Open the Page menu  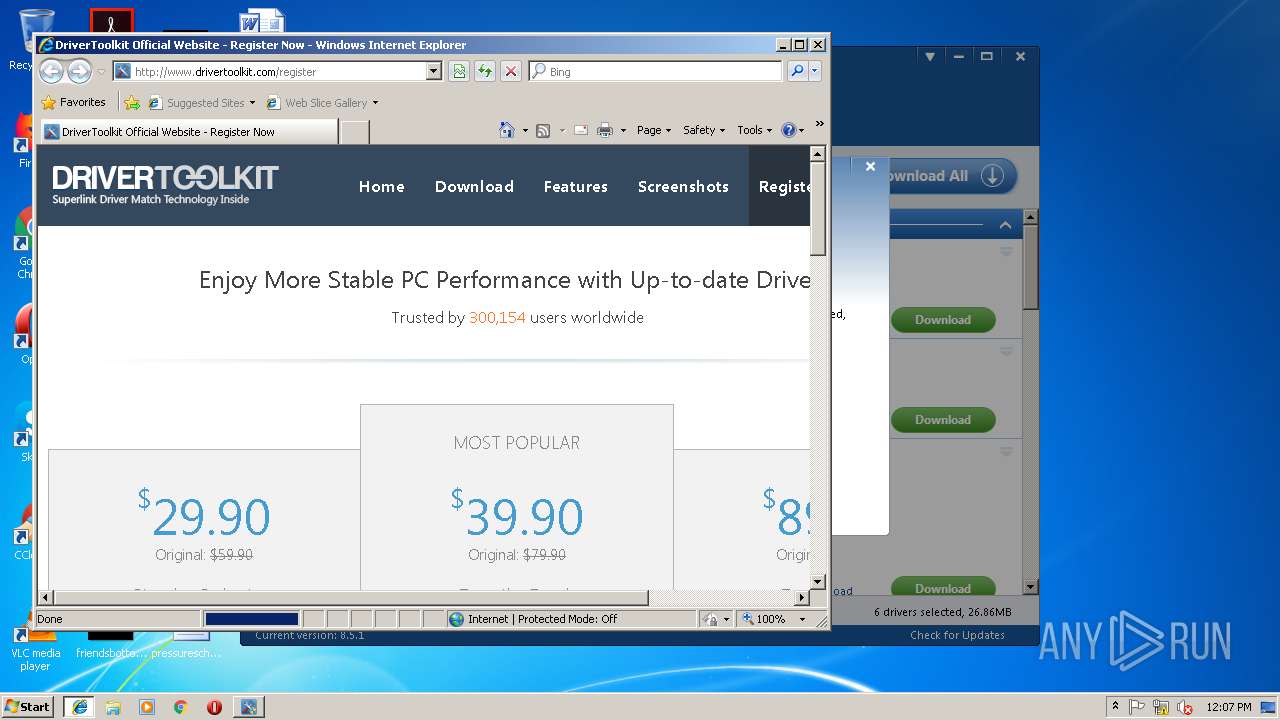coord(654,130)
